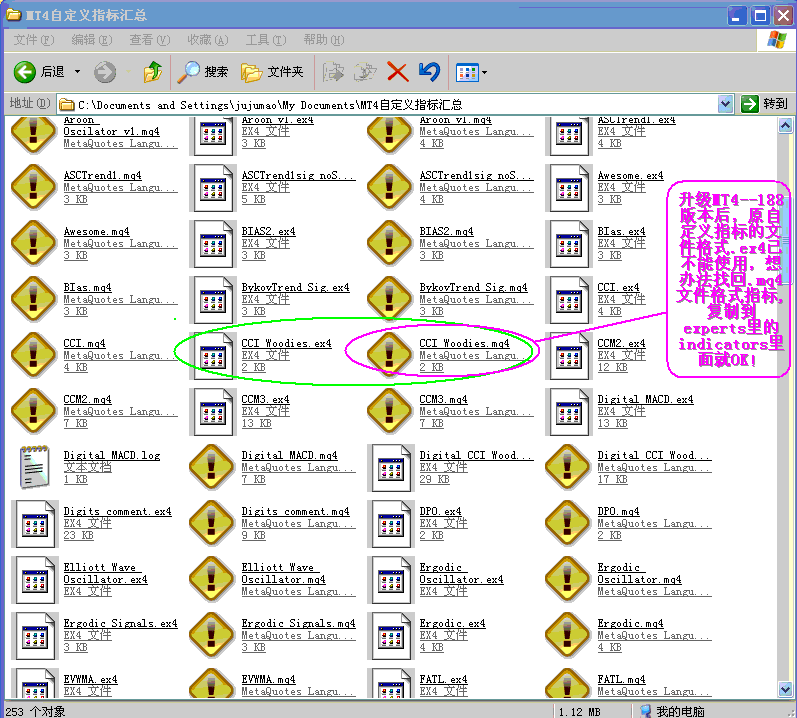
Task: Select the CCM2.ex4 file icon
Action: 568,356
